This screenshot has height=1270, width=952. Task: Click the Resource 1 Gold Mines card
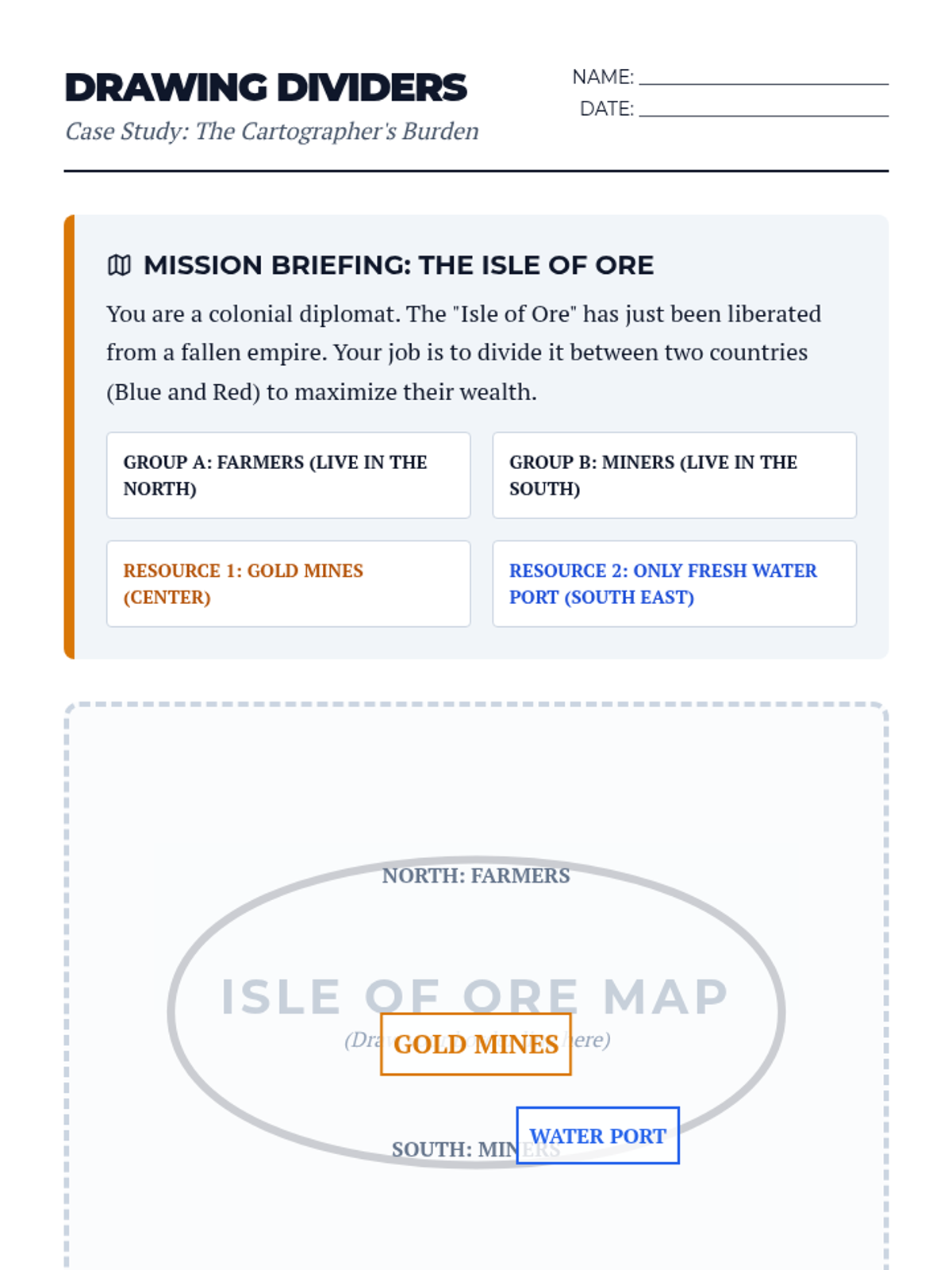click(x=288, y=583)
